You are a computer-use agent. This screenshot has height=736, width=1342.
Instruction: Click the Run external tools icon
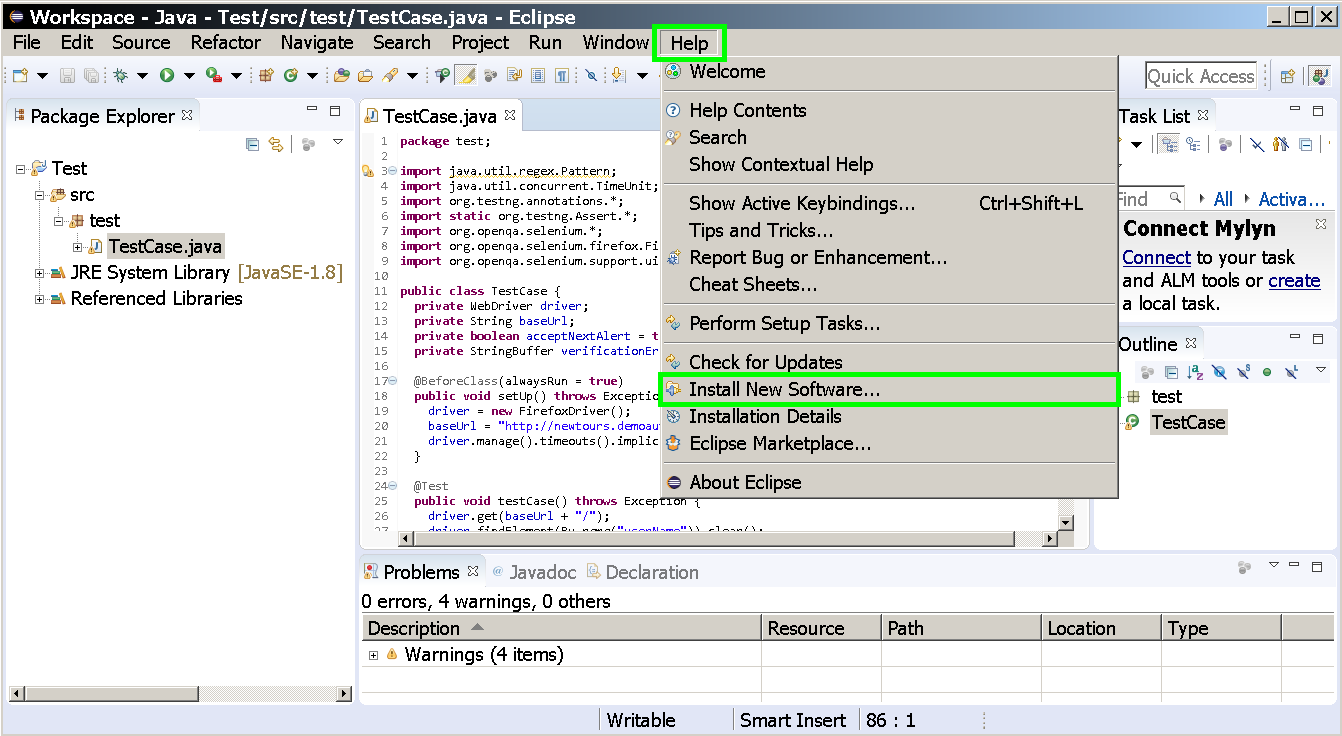pyautogui.click(x=213, y=75)
